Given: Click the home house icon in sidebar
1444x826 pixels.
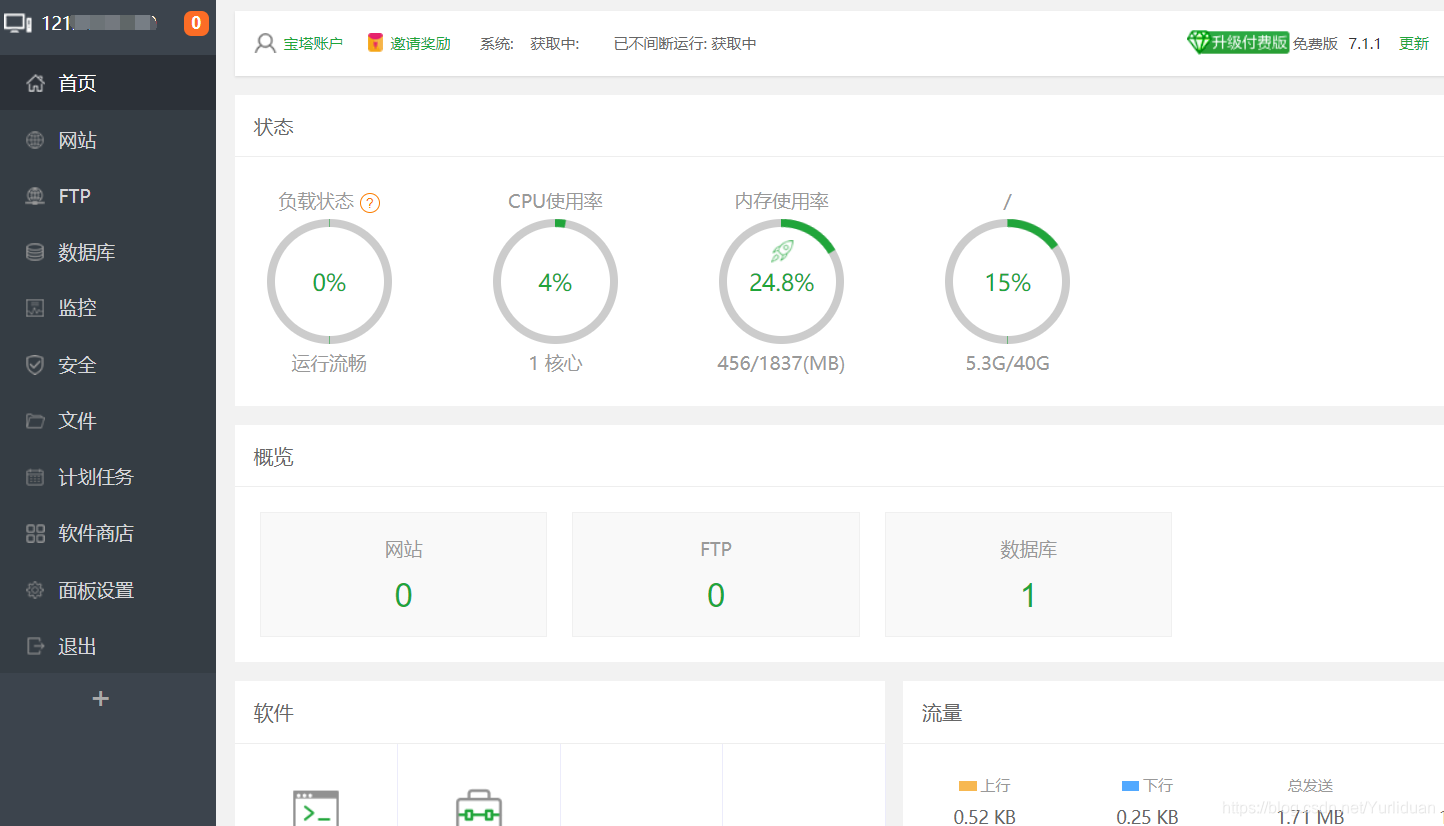Looking at the screenshot, I should [35, 83].
